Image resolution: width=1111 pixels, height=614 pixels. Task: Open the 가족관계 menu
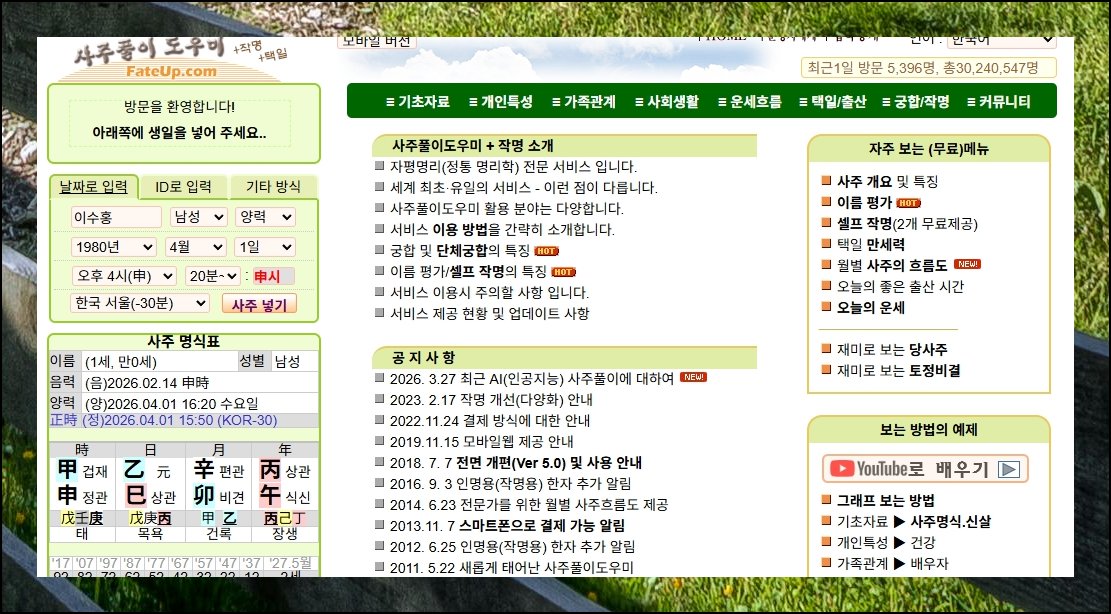pyautogui.click(x=584, y=101)
